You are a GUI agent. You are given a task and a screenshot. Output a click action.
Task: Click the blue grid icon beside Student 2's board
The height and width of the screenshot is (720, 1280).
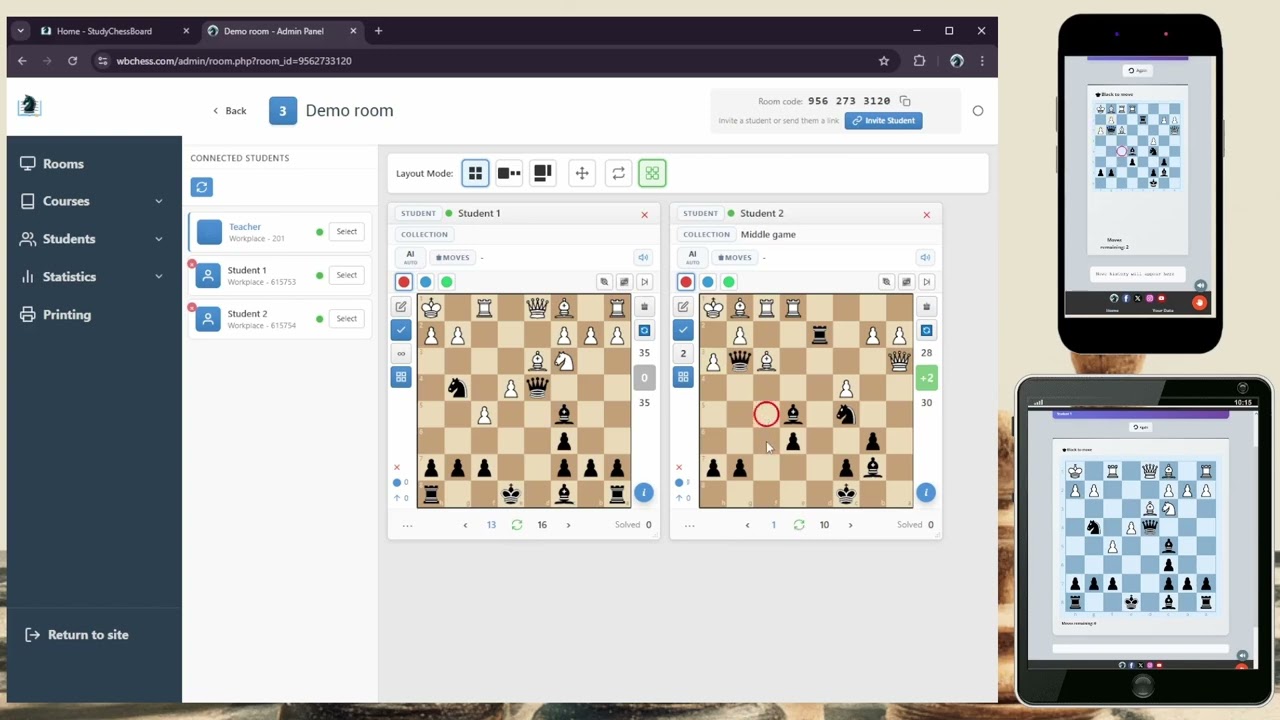[x=683, y=377]
